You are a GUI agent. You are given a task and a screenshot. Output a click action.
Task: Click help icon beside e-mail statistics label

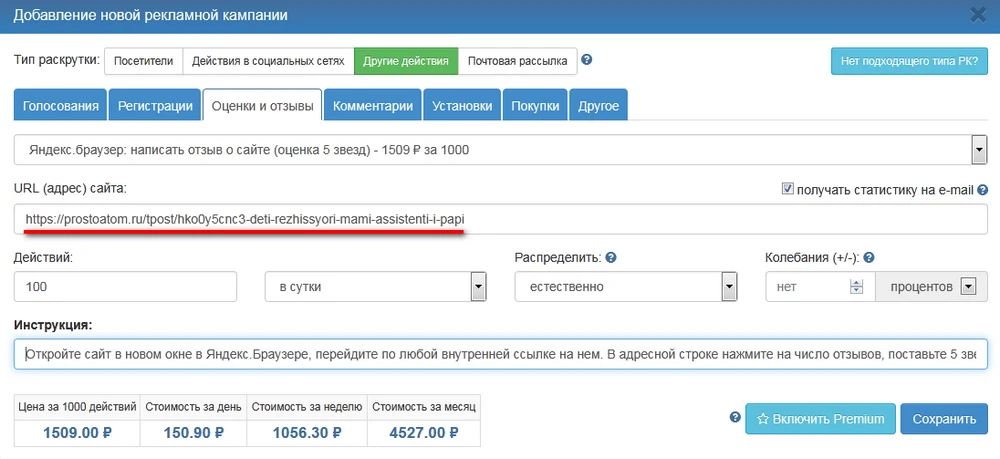click(x=983, y=189)
